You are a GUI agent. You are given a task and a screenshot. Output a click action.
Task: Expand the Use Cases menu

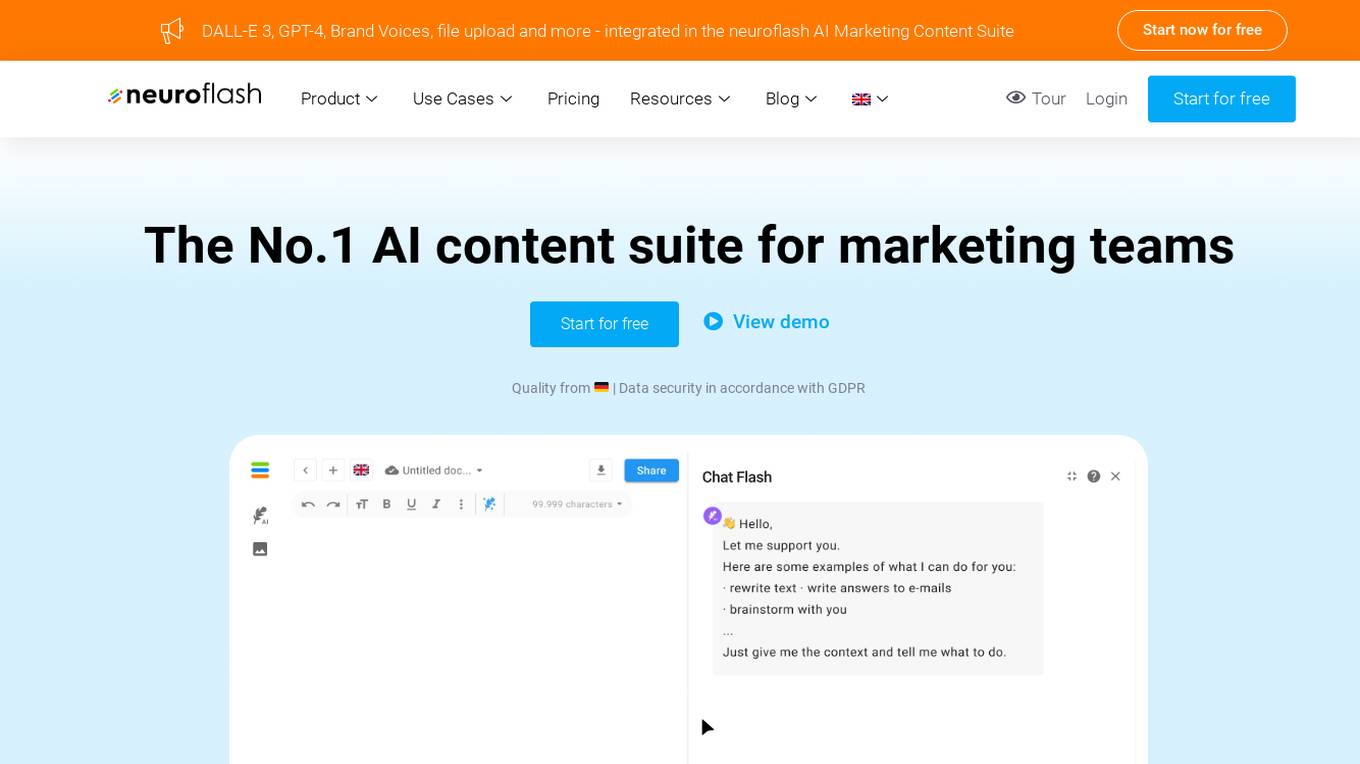tap(462, 98)
